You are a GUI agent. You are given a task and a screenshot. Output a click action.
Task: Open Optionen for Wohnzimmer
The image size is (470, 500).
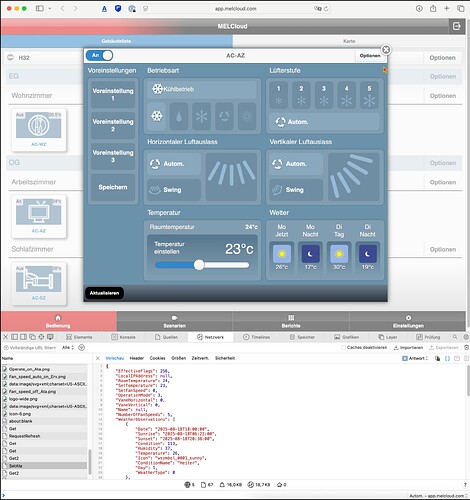point(442,96)
